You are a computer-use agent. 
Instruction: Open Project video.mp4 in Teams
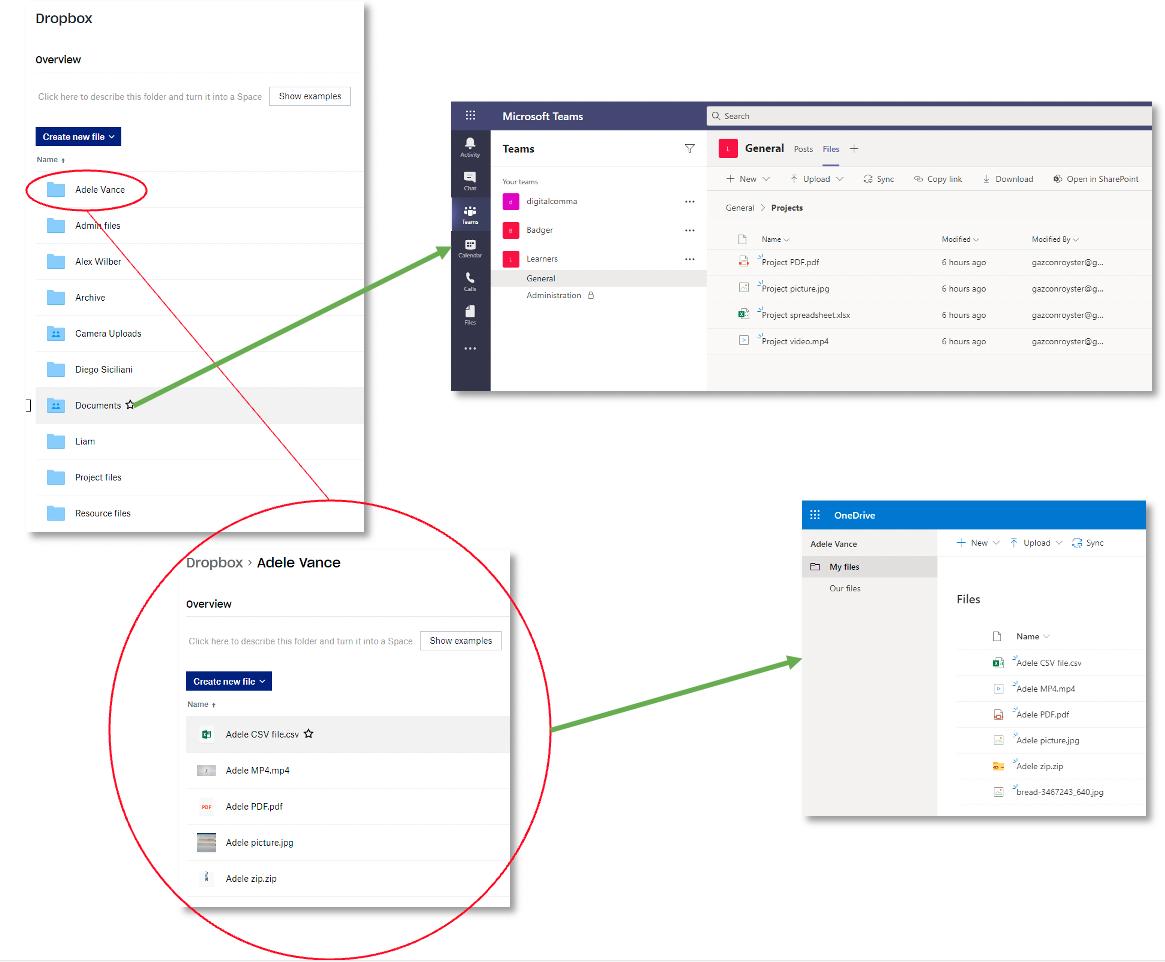pos(795,342)
